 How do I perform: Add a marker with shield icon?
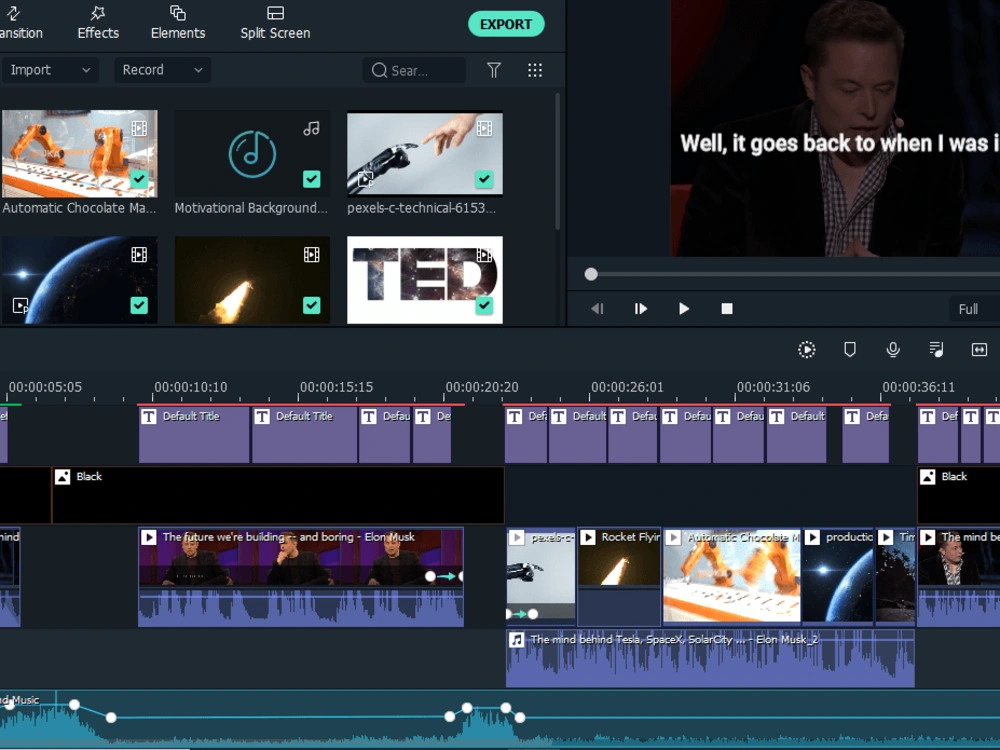click(849, 349)
